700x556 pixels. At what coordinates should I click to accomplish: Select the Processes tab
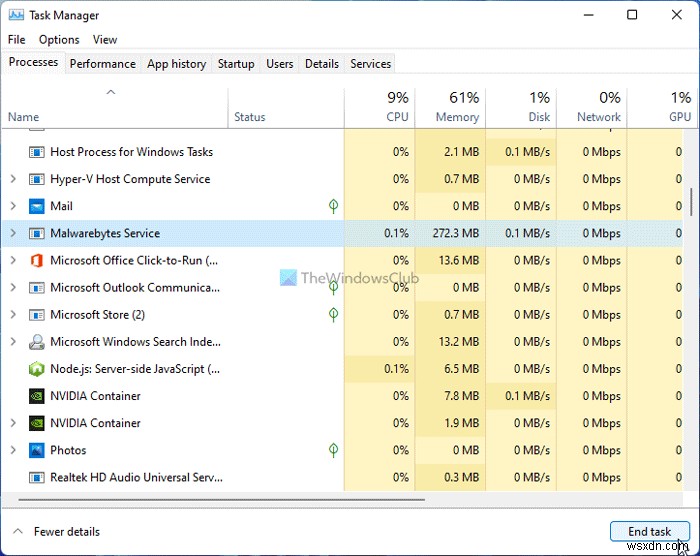tap(33, 62)
